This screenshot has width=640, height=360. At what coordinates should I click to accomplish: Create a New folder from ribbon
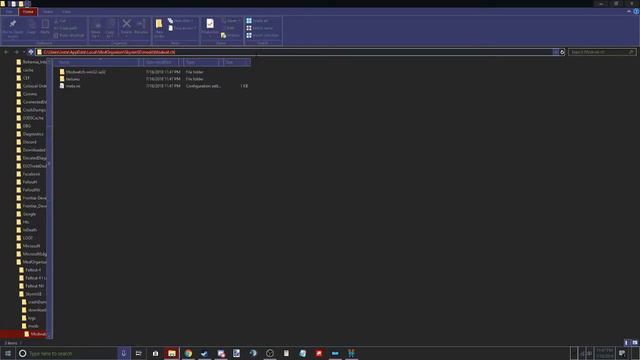point(159,29)
